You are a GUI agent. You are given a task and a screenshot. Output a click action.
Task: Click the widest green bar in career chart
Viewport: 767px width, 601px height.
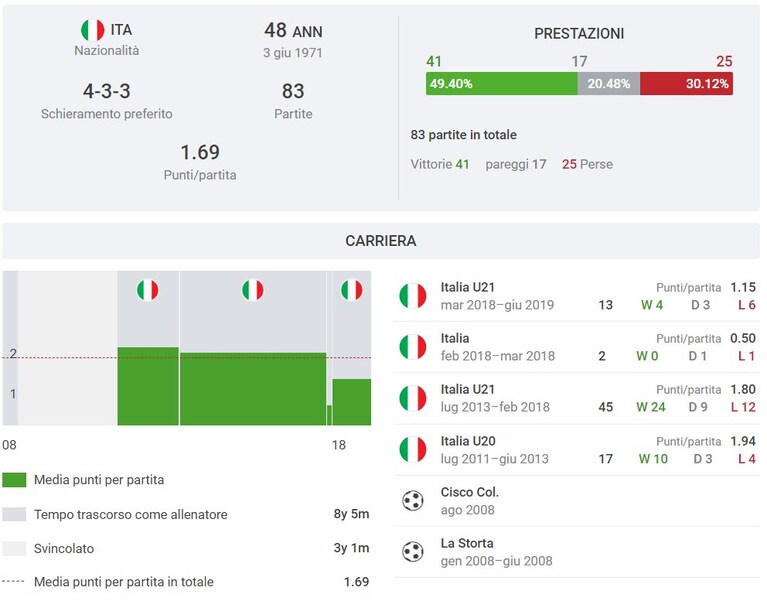253,389
